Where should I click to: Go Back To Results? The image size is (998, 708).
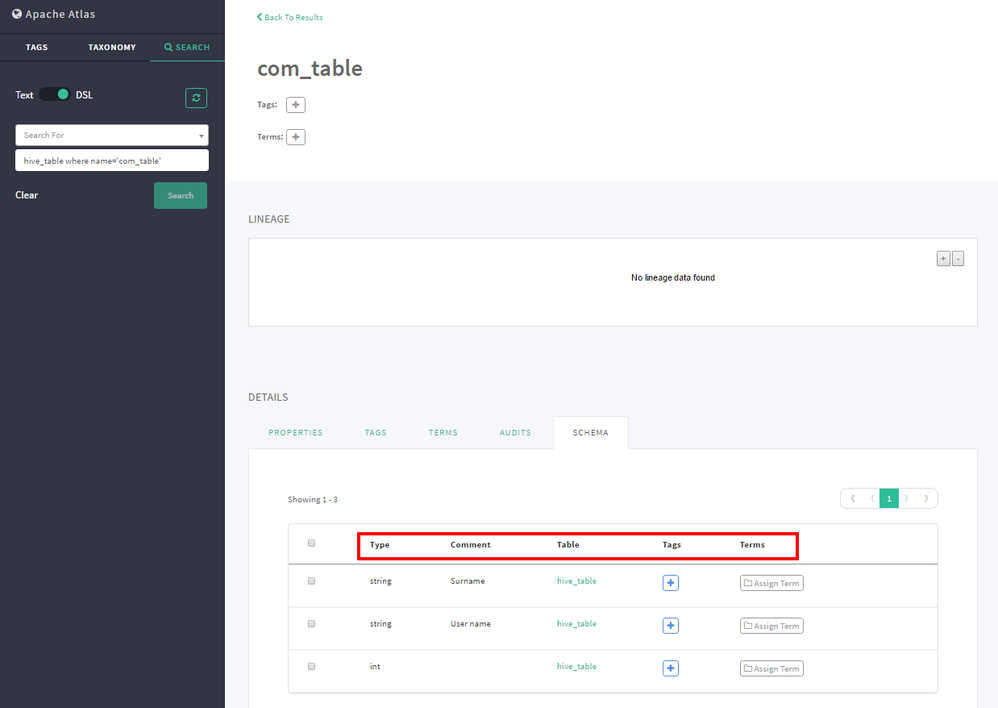(290, 17)
